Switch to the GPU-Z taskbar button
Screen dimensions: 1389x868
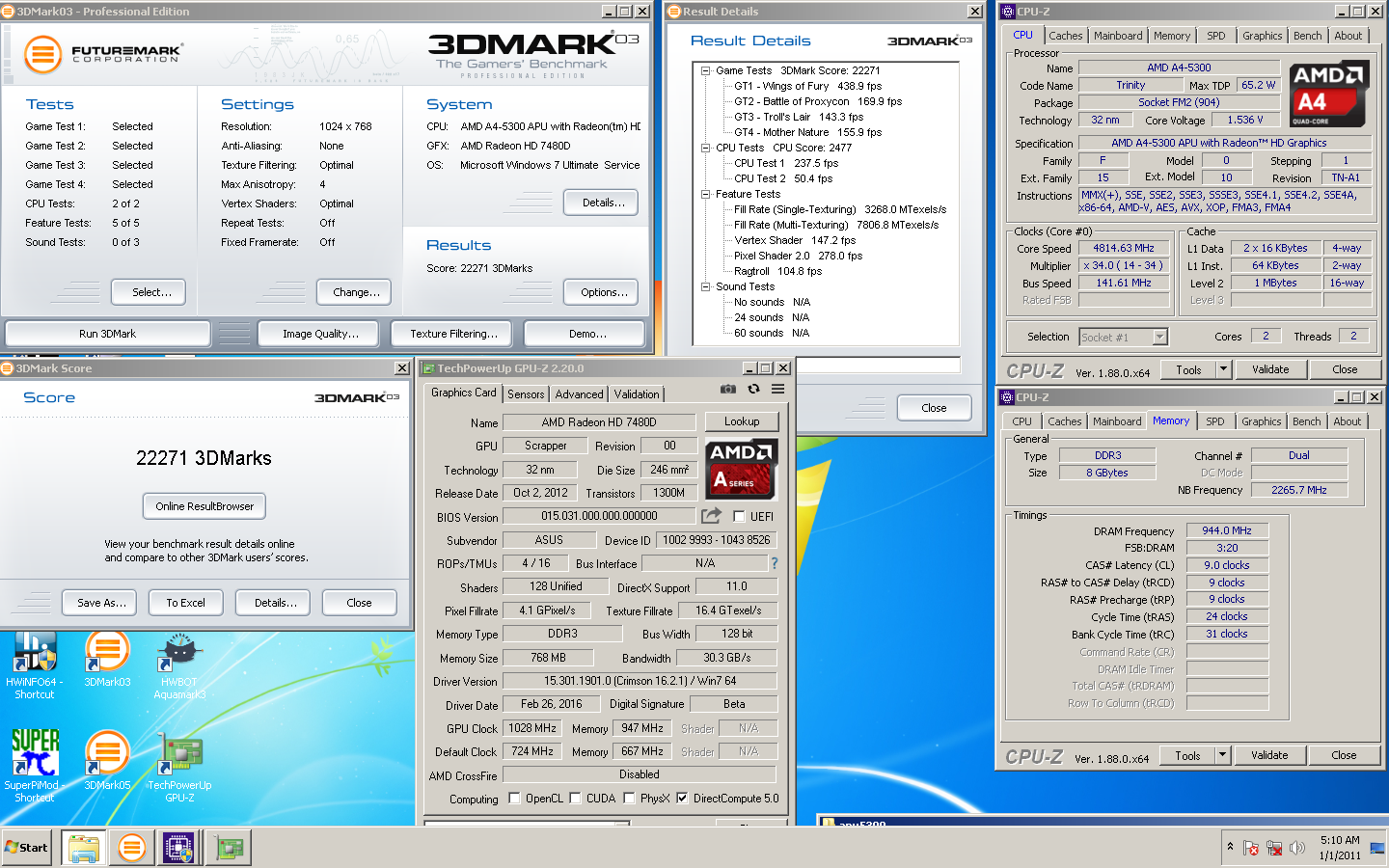pyautogui.click(x=229, y=848)
